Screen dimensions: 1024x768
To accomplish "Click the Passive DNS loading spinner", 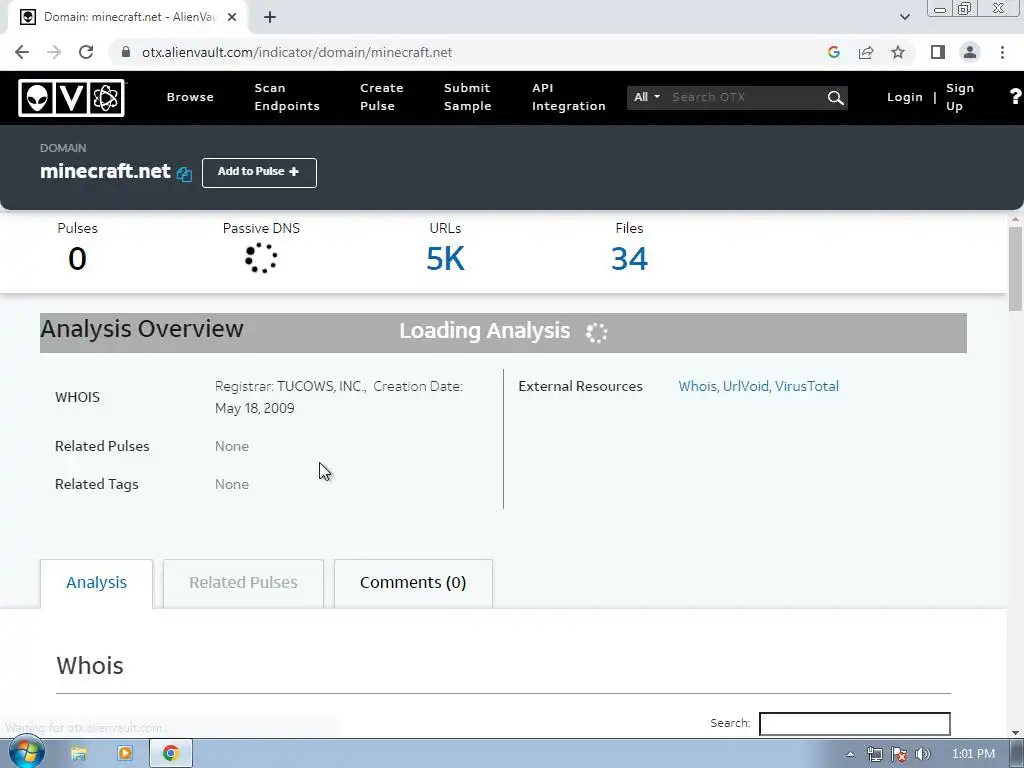I will [x=261, y=258].
